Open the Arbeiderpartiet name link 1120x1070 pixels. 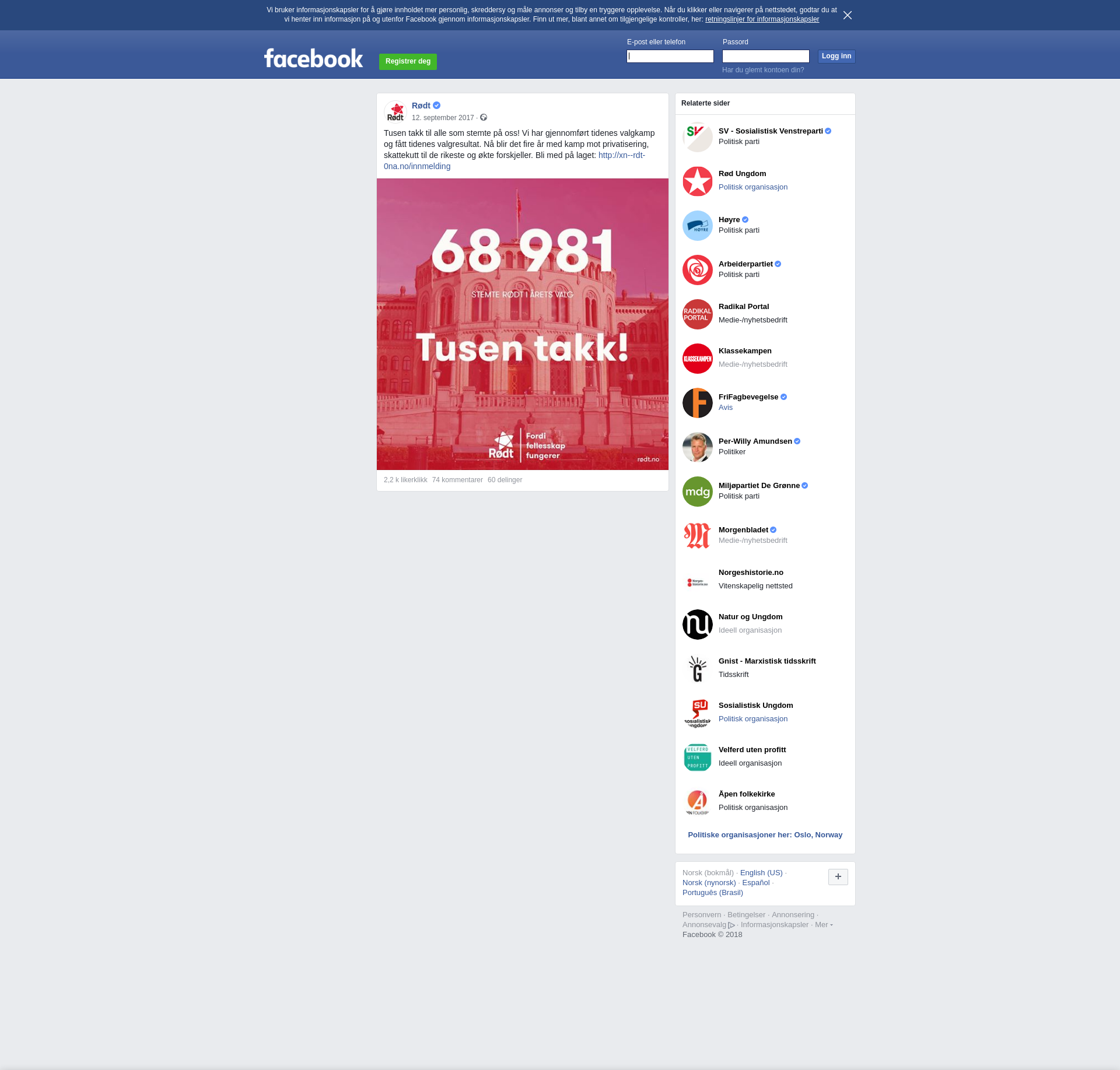point(745,264)
